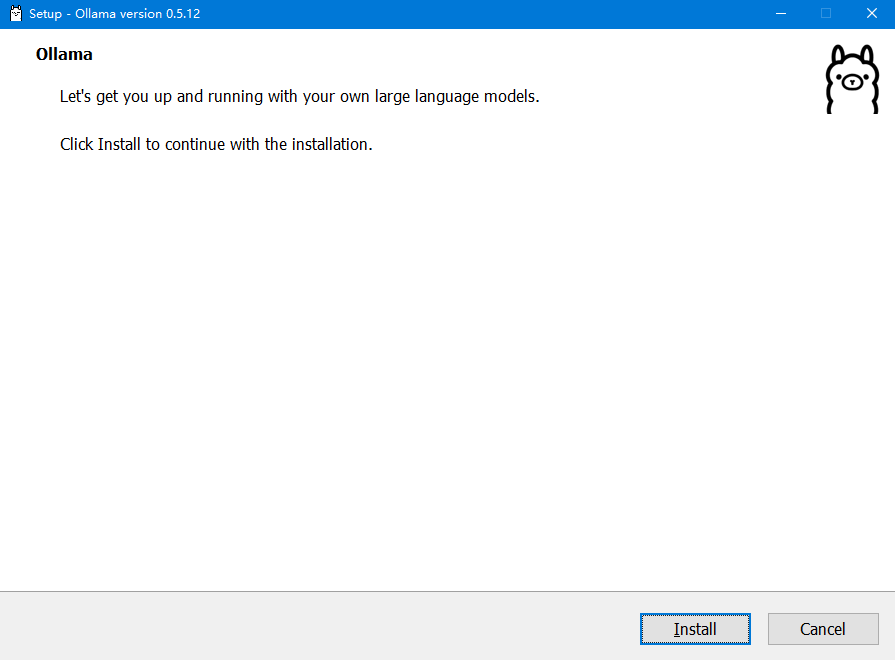Image resolution: width=895 pixels, height=660 pixels.
Task: Click the grayed-out maximize button
Action: point(826,14)
